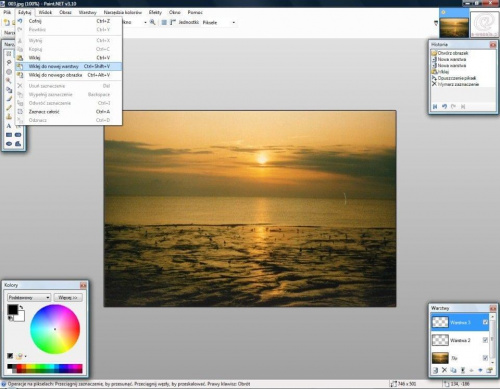Select the Warstwa 2 layer thumbnail

(440, 340)
